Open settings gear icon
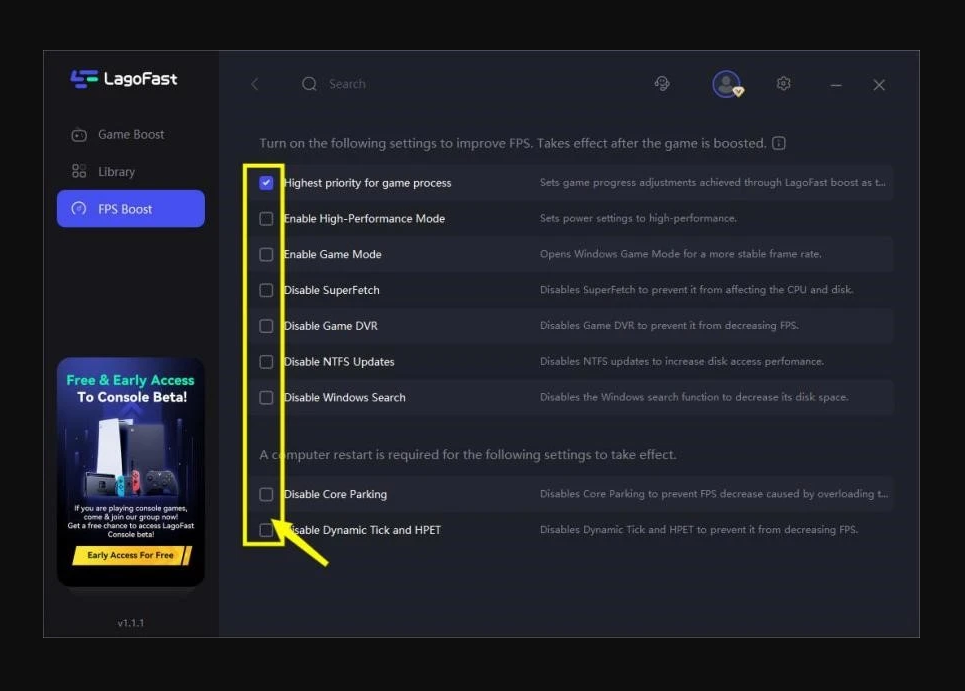Viewport: 965px width, 691px height. (x=783, y=83)
